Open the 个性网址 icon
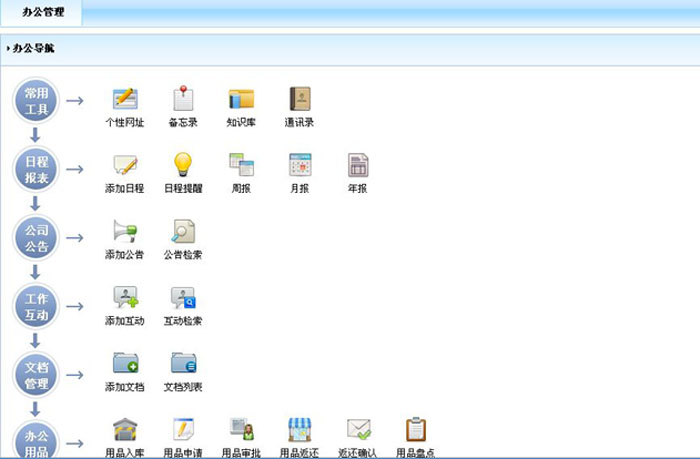 tap(125, 100)
